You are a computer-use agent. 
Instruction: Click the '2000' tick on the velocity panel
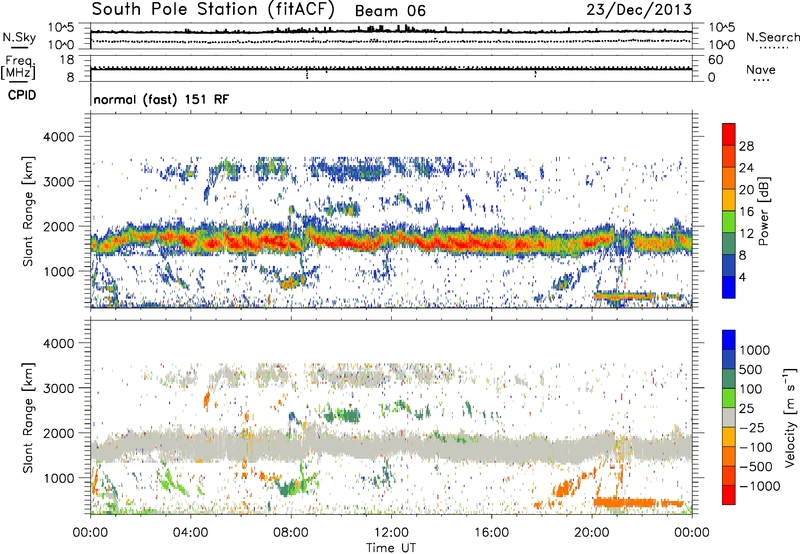point(58,433)
